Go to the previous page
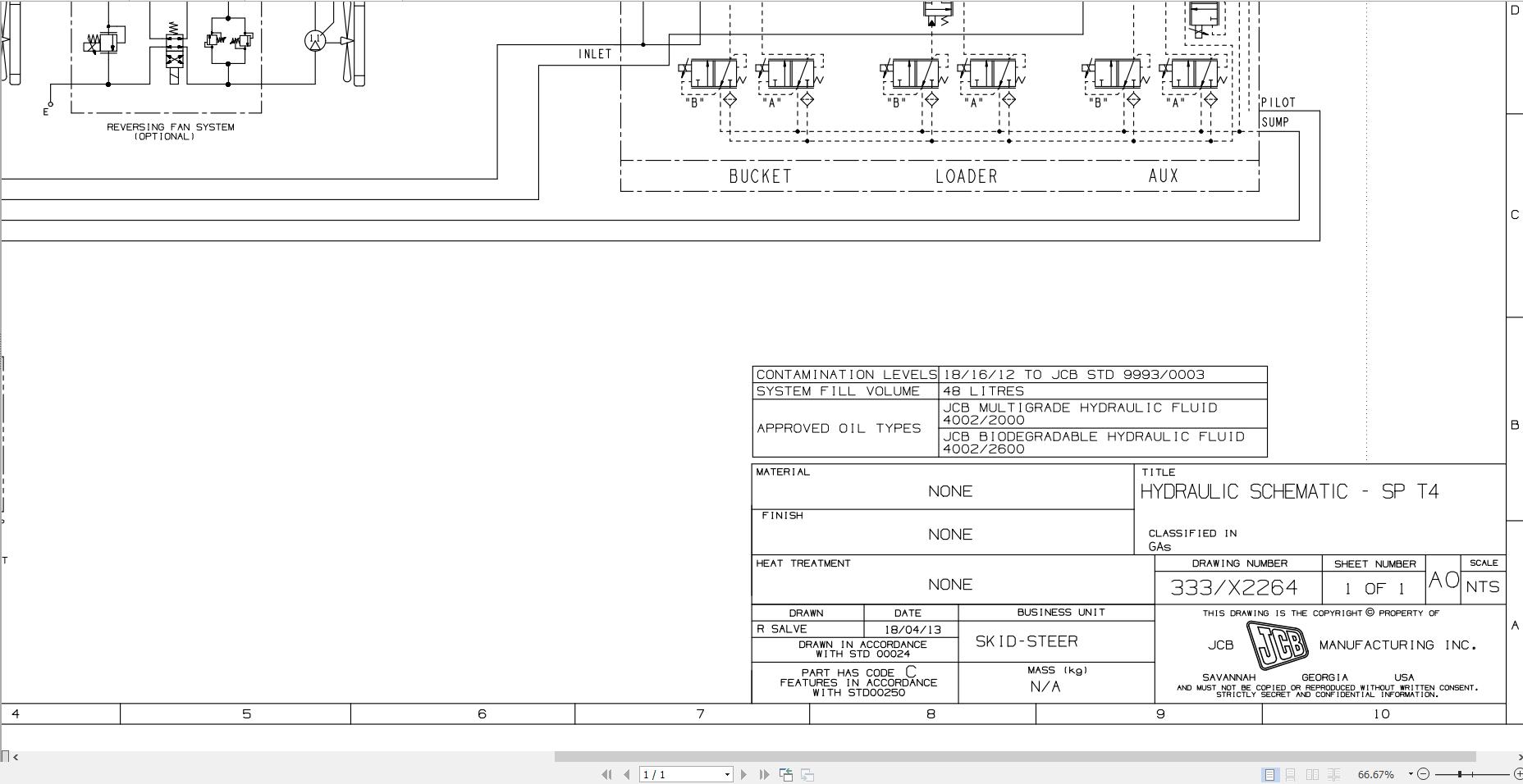1523x784 pixels. click(x=627, y=774)
